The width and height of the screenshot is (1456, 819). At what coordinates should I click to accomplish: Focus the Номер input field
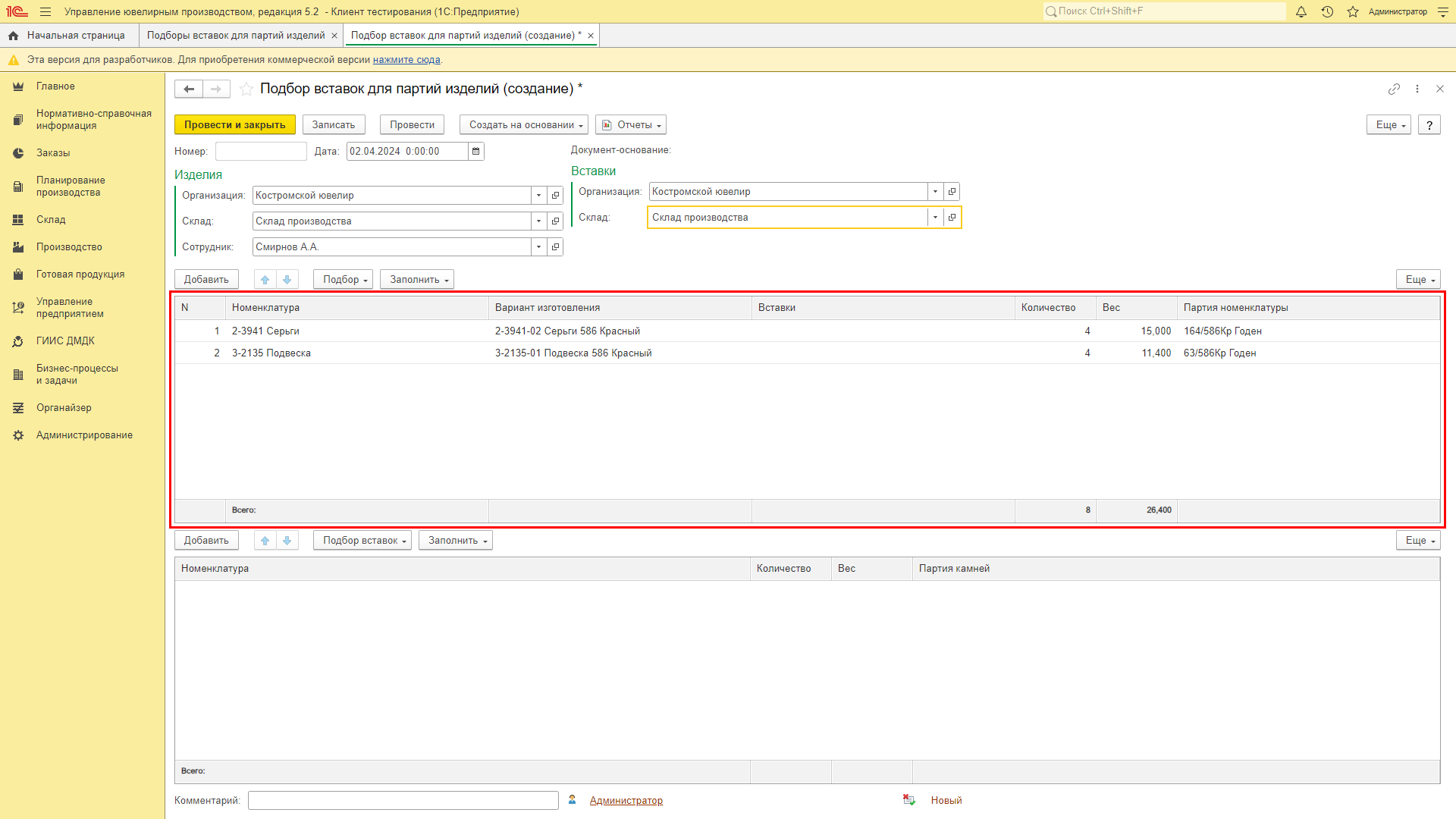click(x=261, y=151)
